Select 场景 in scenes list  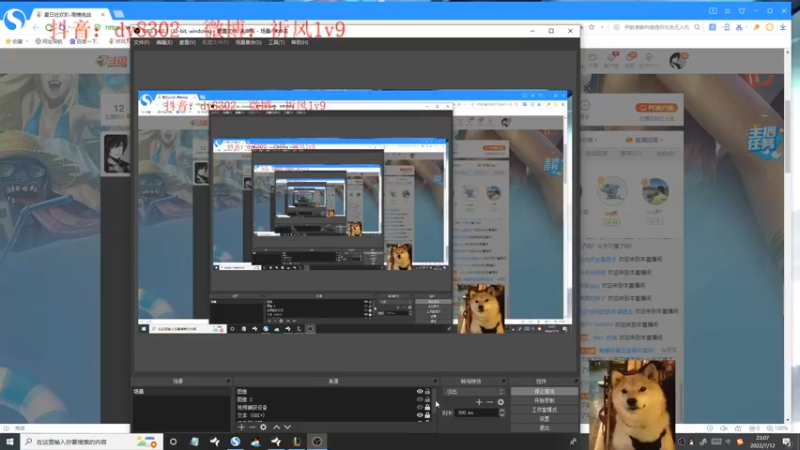[181, 392]
